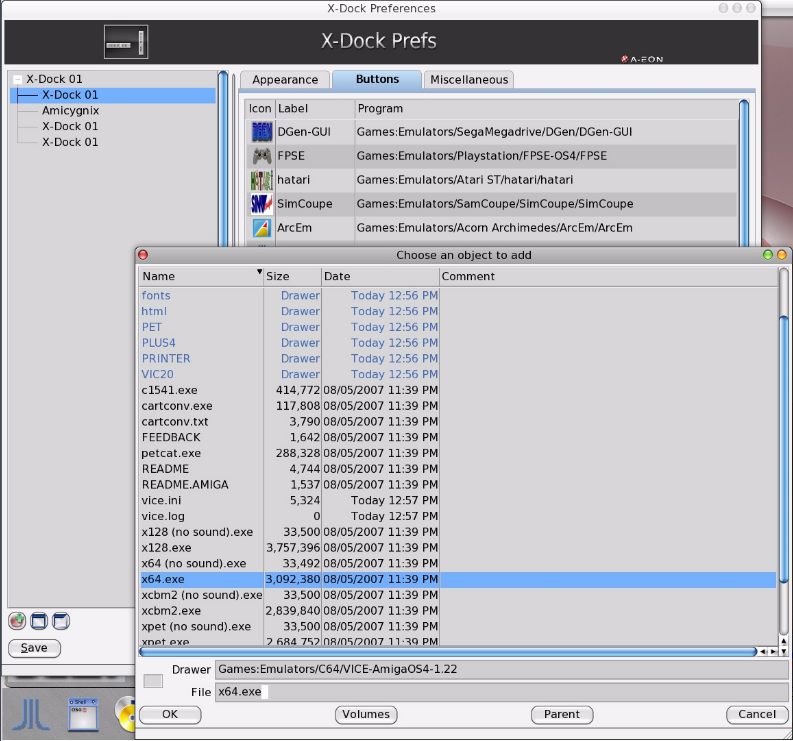The image size is (793, 741).
Task: Open the fonts drawer
Action: [156, 296]
